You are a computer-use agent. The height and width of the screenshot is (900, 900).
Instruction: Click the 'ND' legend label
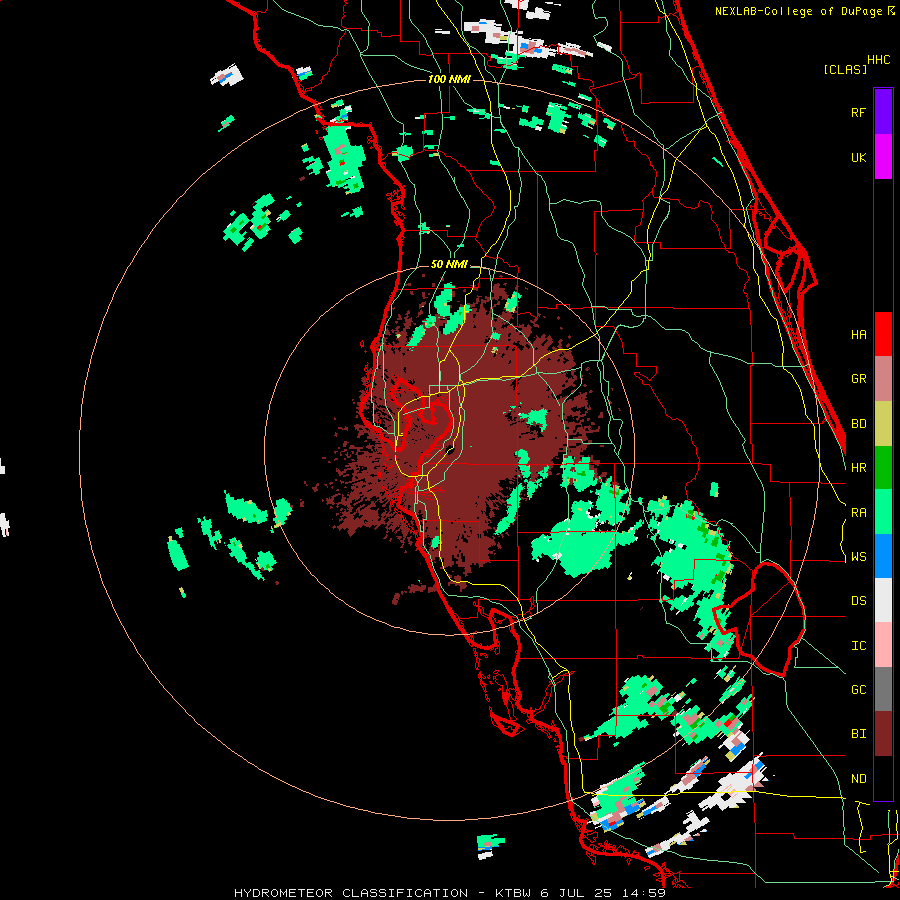(859, 779)
